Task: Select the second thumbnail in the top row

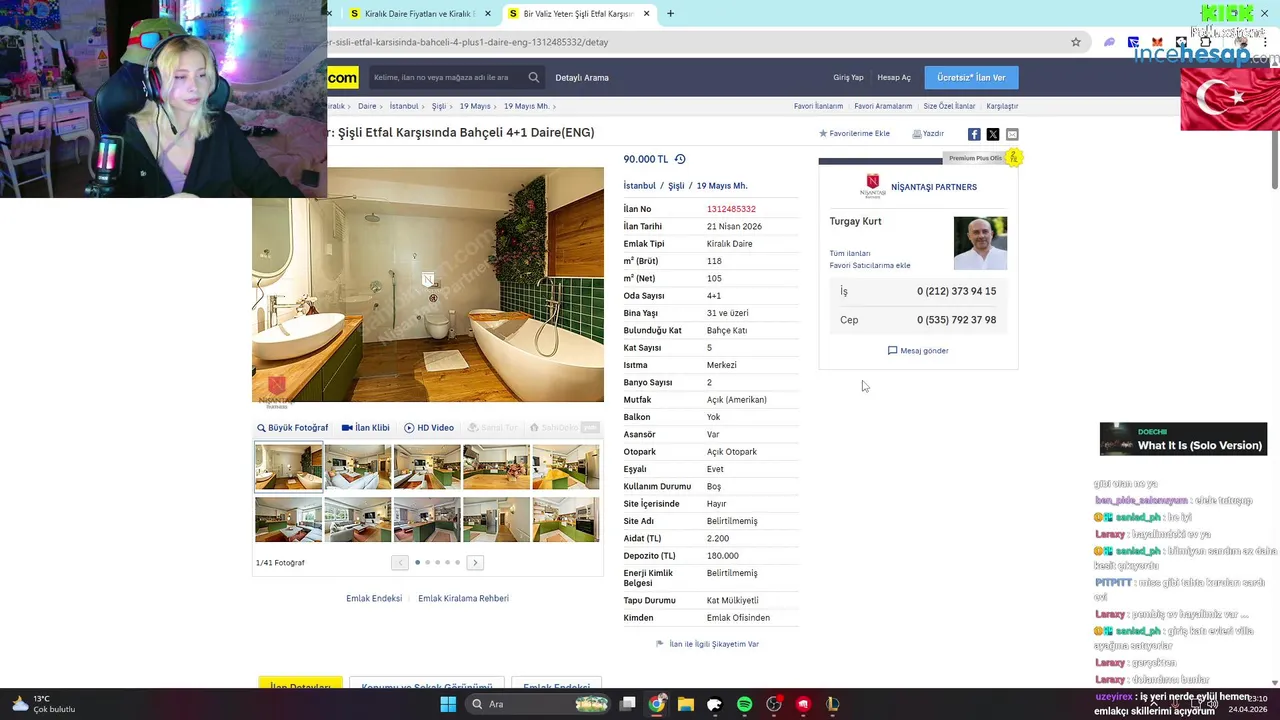Action: [358, 467]
